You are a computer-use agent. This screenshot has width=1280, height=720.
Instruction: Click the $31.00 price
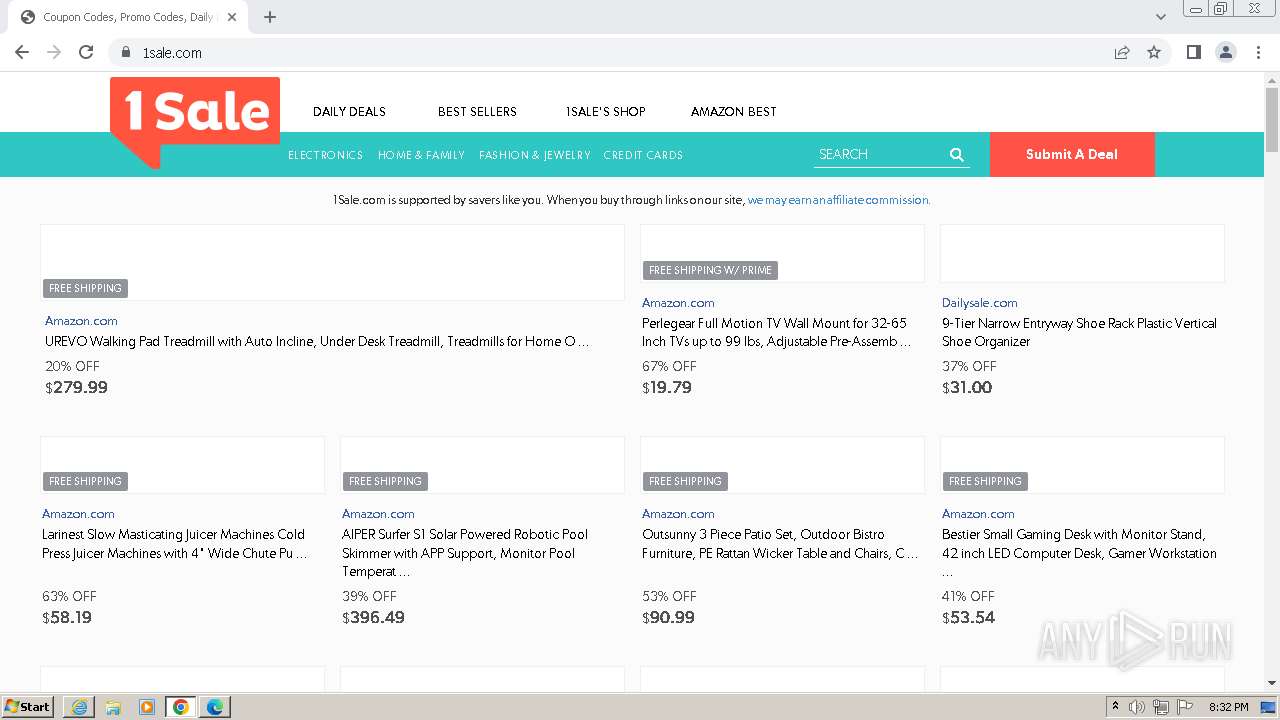pos(967,388)
